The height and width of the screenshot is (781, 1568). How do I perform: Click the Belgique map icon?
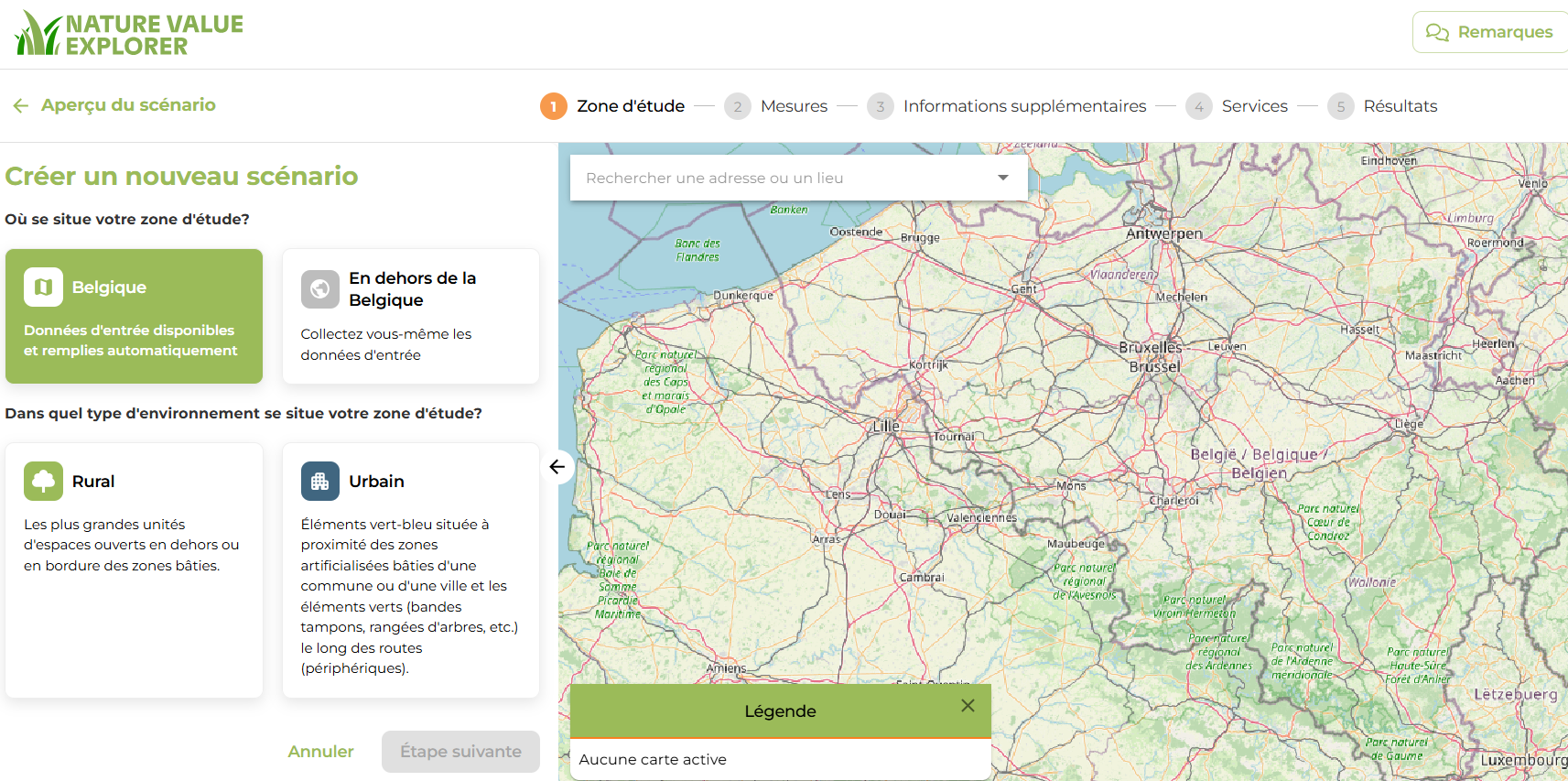43,287
